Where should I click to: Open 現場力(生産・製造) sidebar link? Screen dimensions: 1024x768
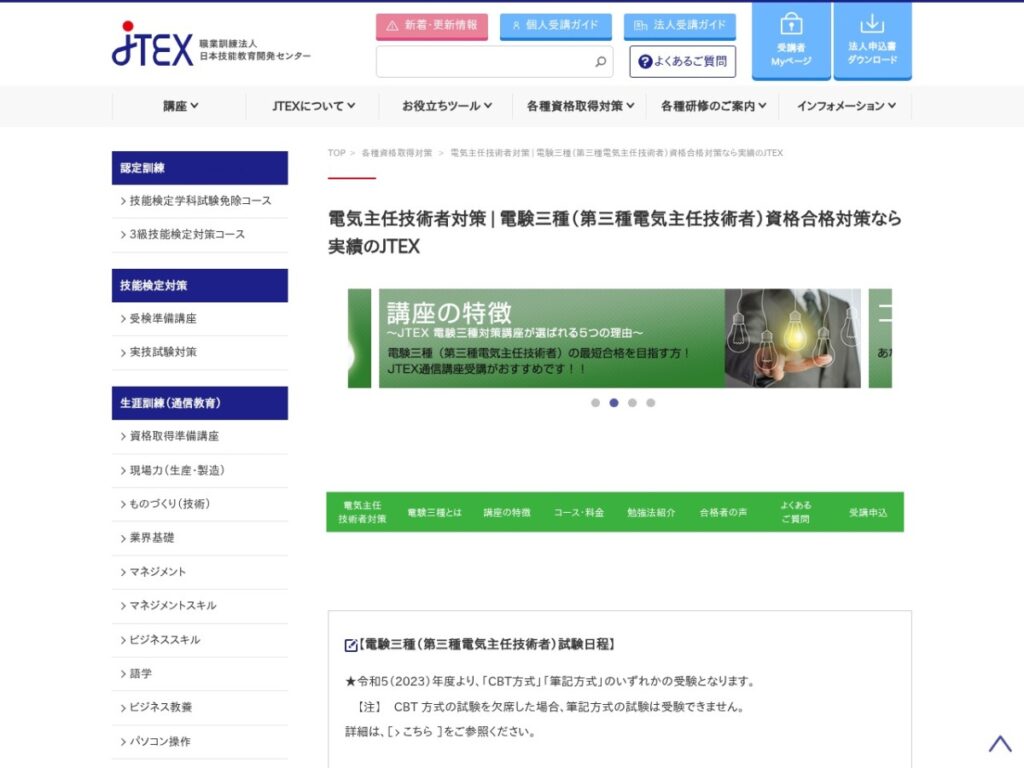tap(200, 470)
